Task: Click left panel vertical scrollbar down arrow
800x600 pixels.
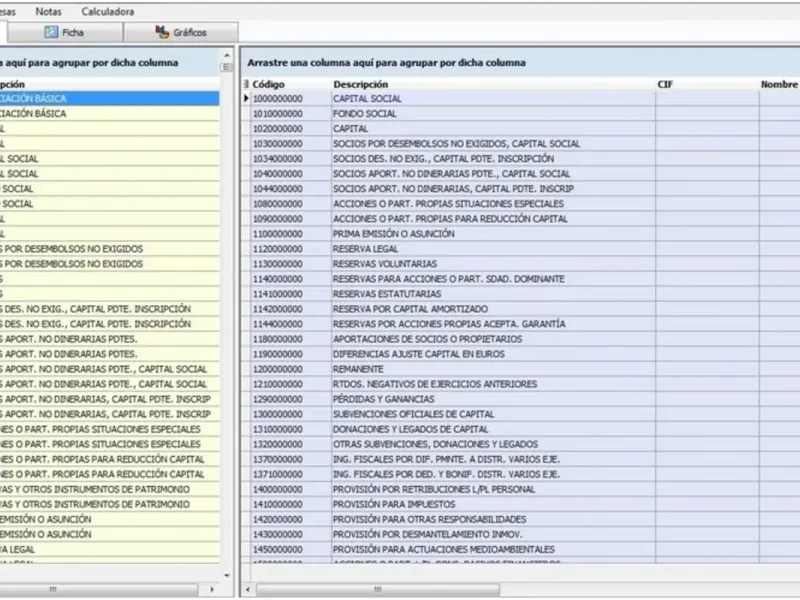Action: 227,576
